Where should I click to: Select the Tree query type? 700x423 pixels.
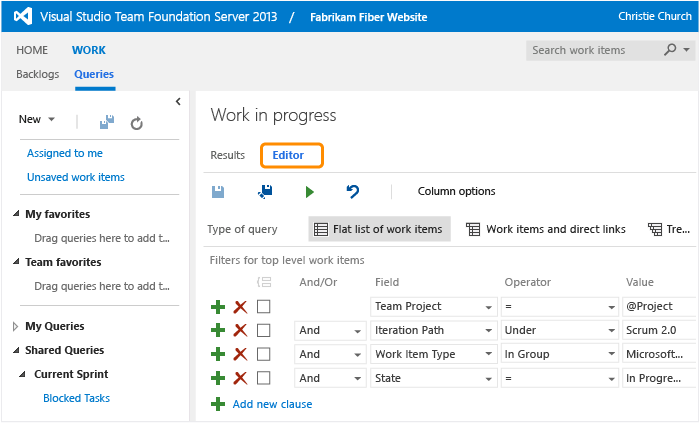(x=669, y=229)
